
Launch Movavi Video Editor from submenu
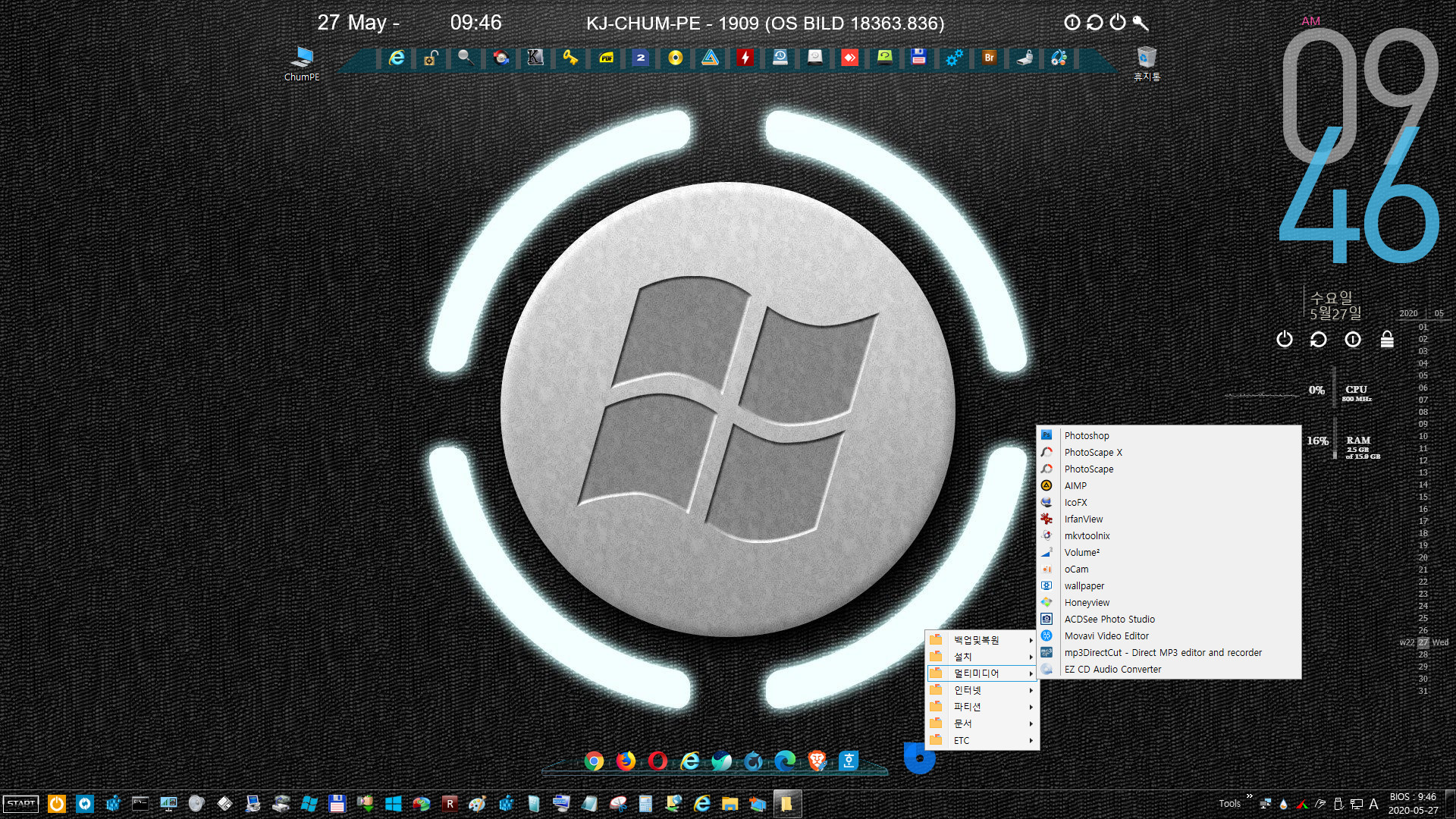(1169, 635)
